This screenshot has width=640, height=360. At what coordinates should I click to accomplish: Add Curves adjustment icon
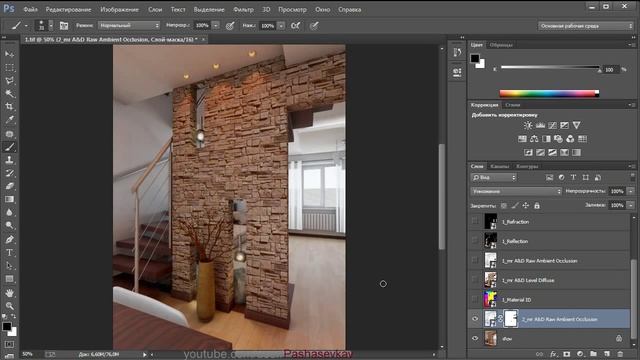(x=552, y=125)
